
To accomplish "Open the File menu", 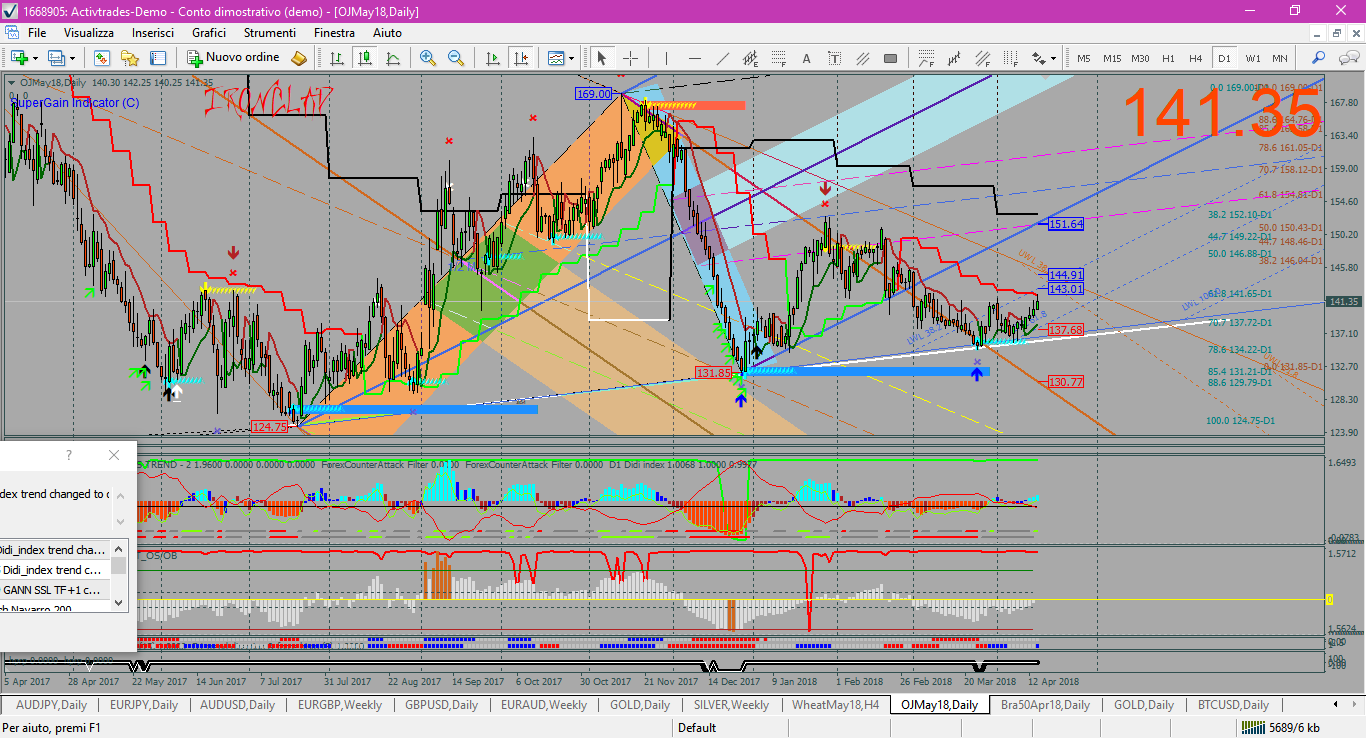I will (37, 33).
